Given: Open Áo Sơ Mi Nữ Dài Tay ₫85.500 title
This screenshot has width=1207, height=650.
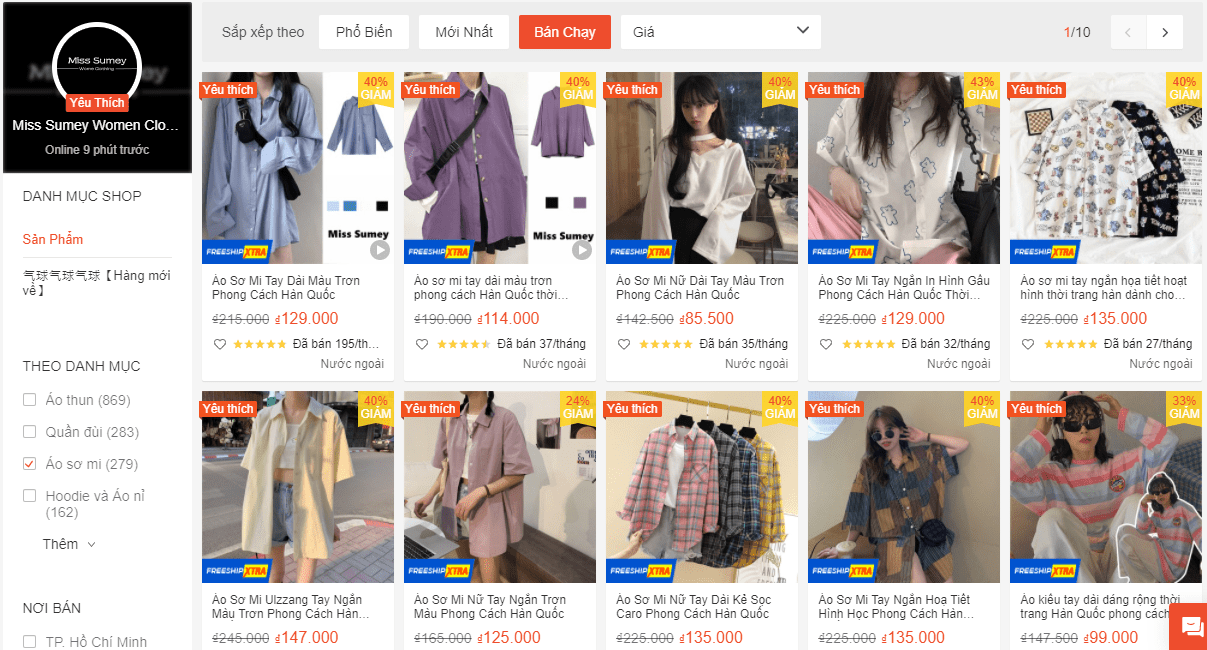Looking at the screenshot, I should point(700,288).
